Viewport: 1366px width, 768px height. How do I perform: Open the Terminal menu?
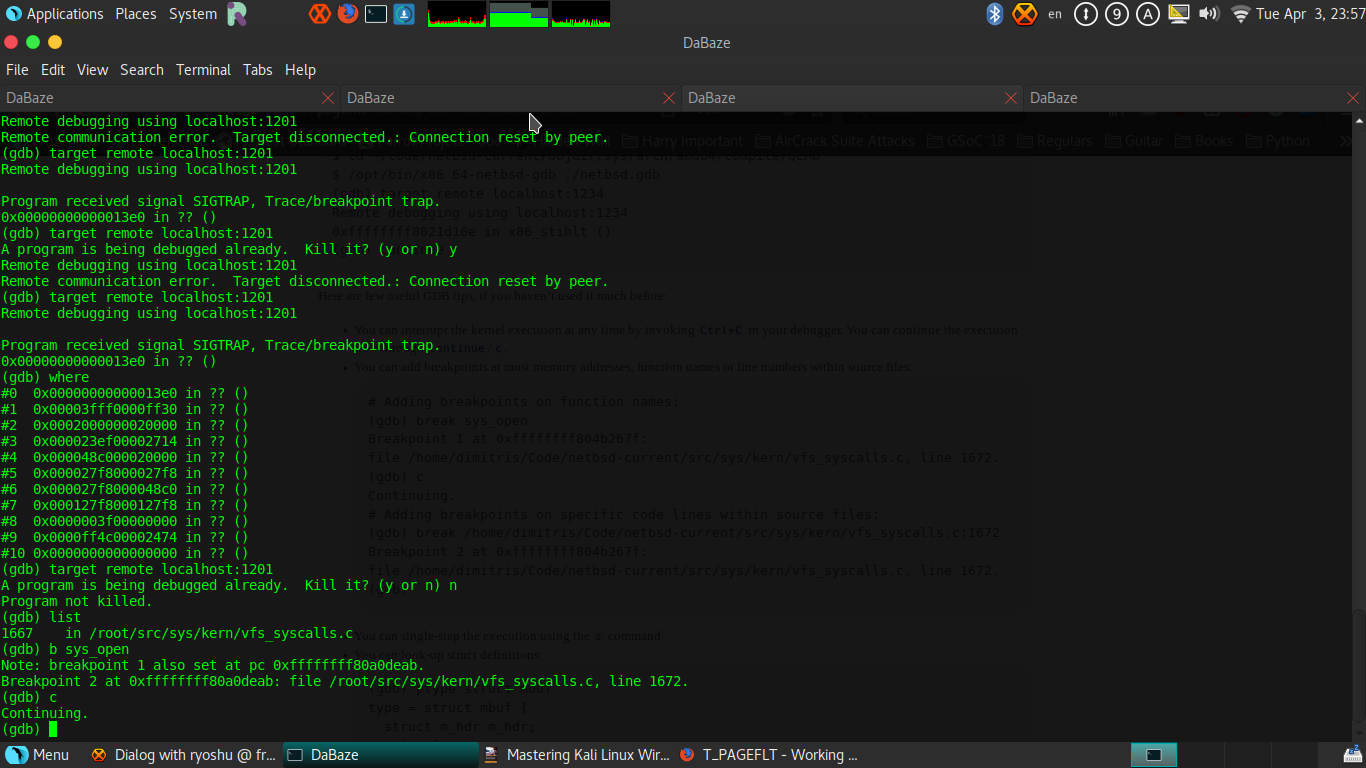pyautogui.click(x=204, y=70)
